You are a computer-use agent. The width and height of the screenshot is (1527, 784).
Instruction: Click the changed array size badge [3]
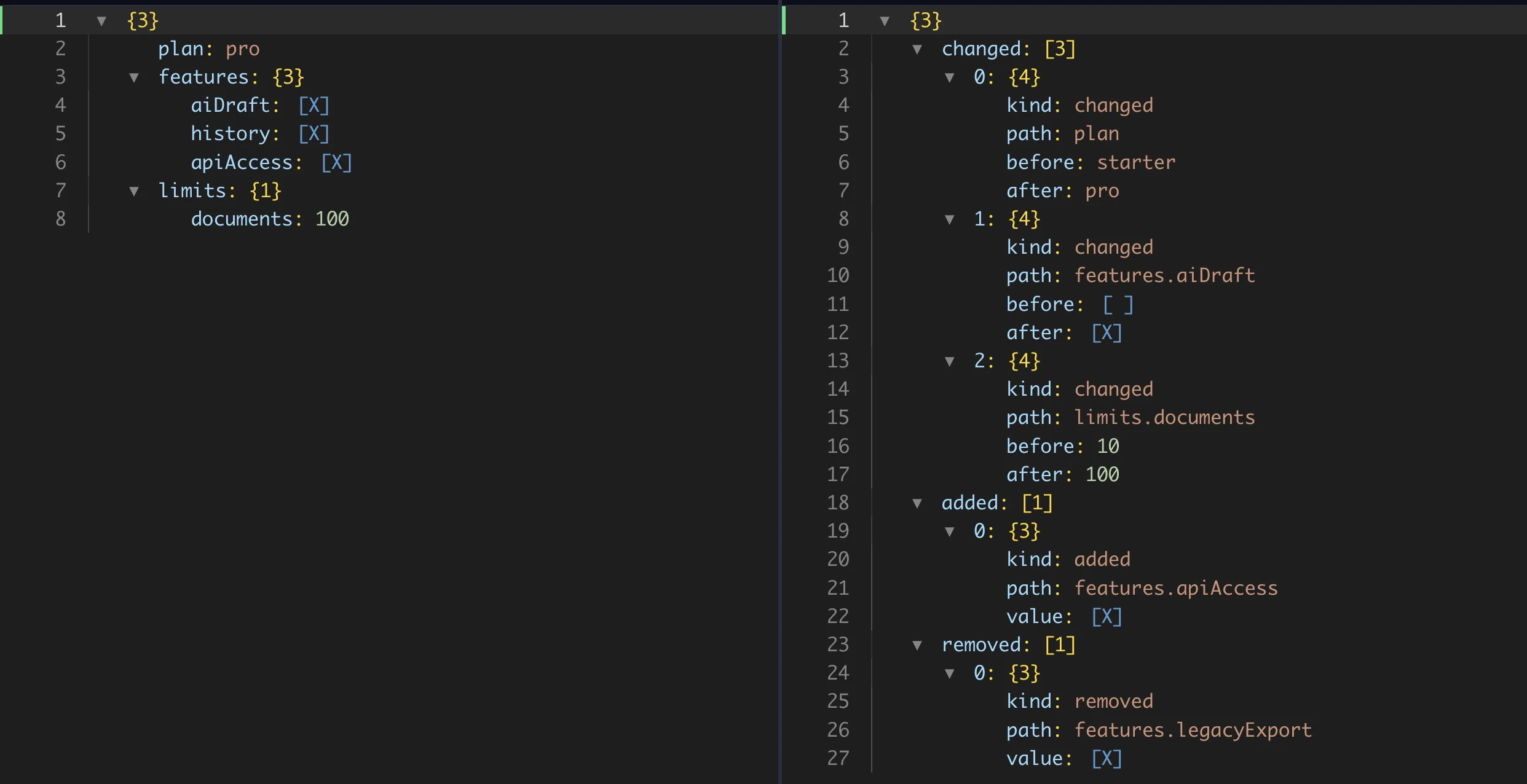(1060, 49)
